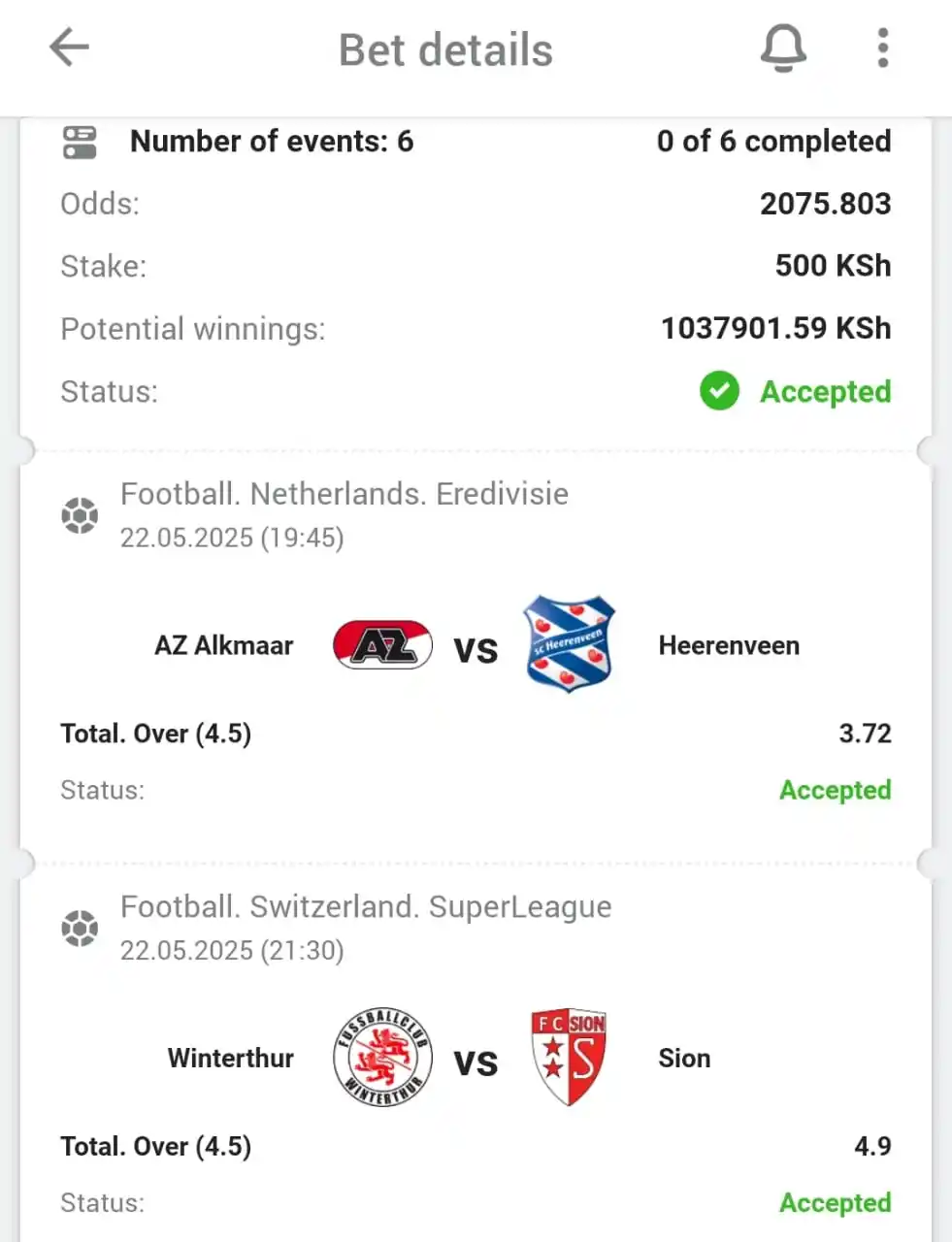952x1242 pixels.
Task: Select the Winterthur club logo
Action: pyautogui.click(x=382, y=1057)
